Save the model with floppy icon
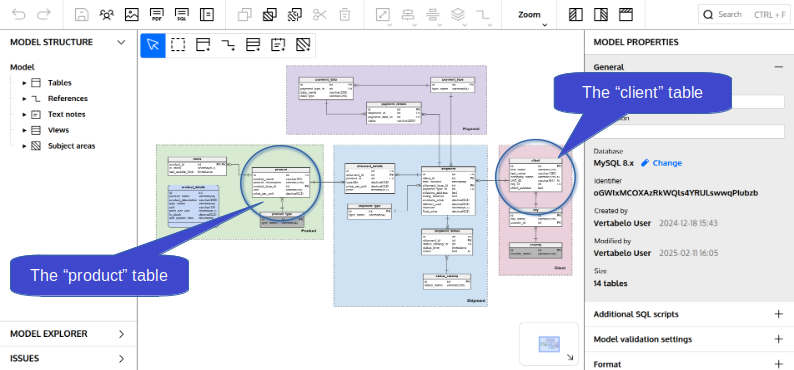This screenshot has width=794, height=370. (x=82, y=15)
